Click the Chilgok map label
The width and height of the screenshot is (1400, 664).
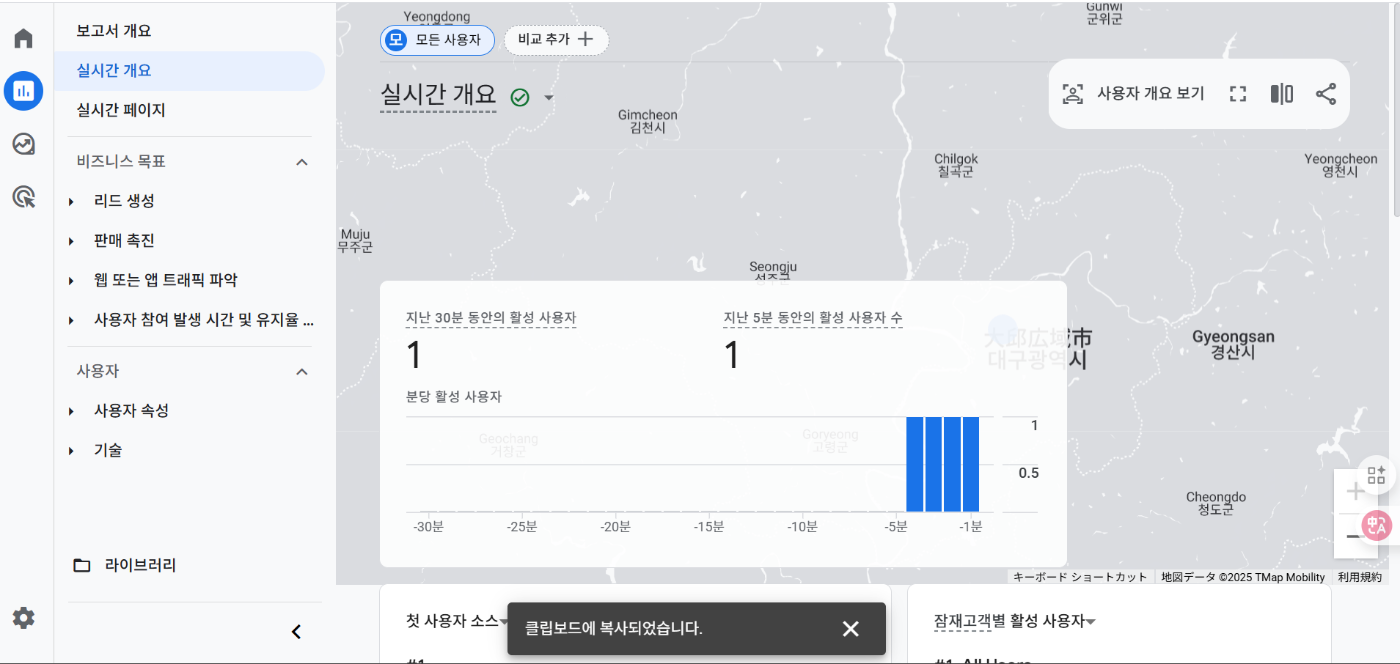tap(956, 165)
